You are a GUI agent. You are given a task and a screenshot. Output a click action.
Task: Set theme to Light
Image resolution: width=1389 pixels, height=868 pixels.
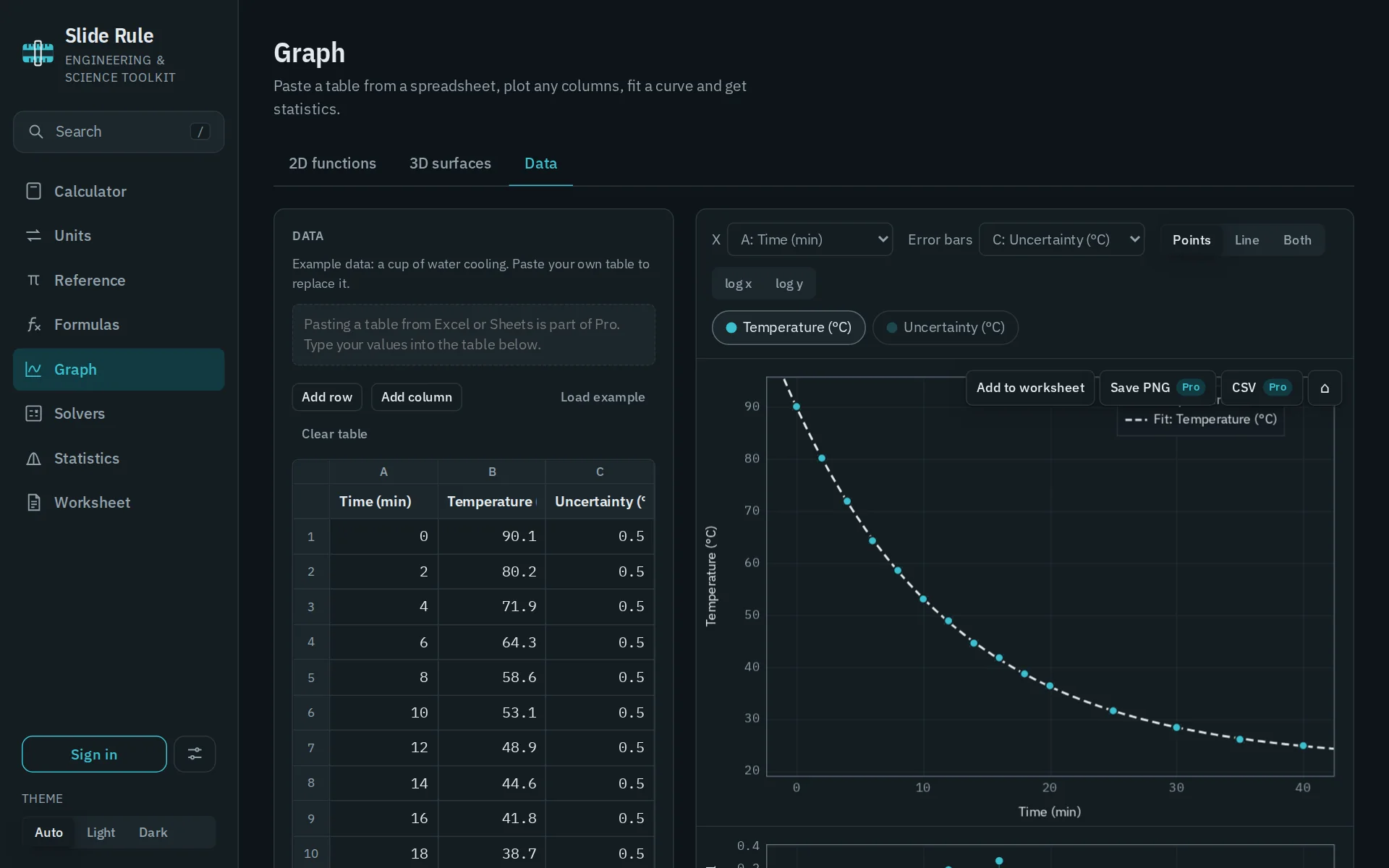(x=101, y=833)
